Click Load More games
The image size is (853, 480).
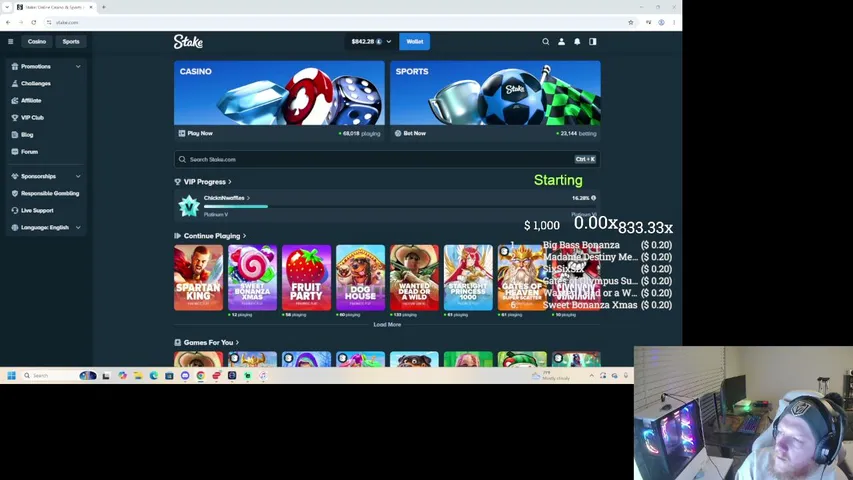click(x=387, y=324)
